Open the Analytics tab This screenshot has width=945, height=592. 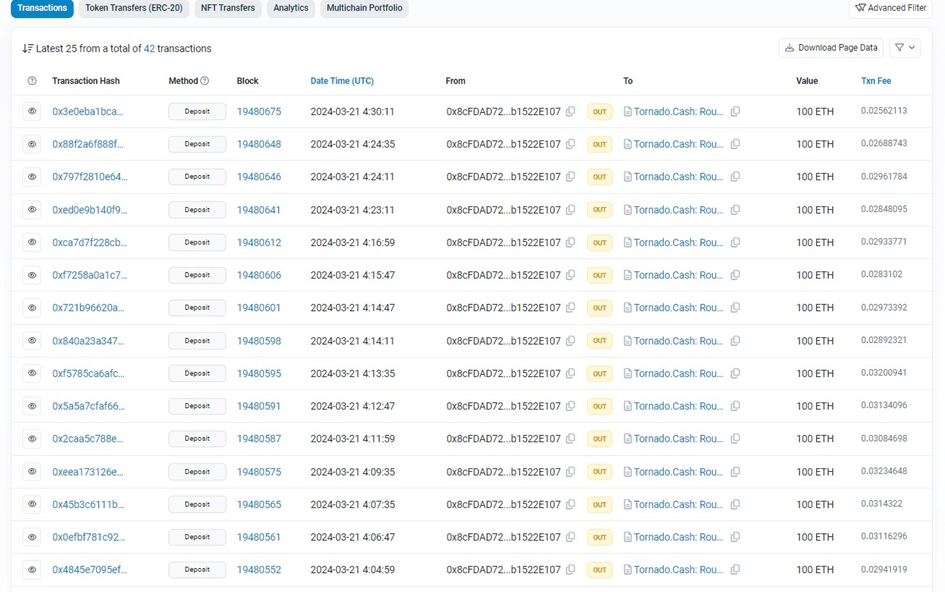[x=290, y=8]
